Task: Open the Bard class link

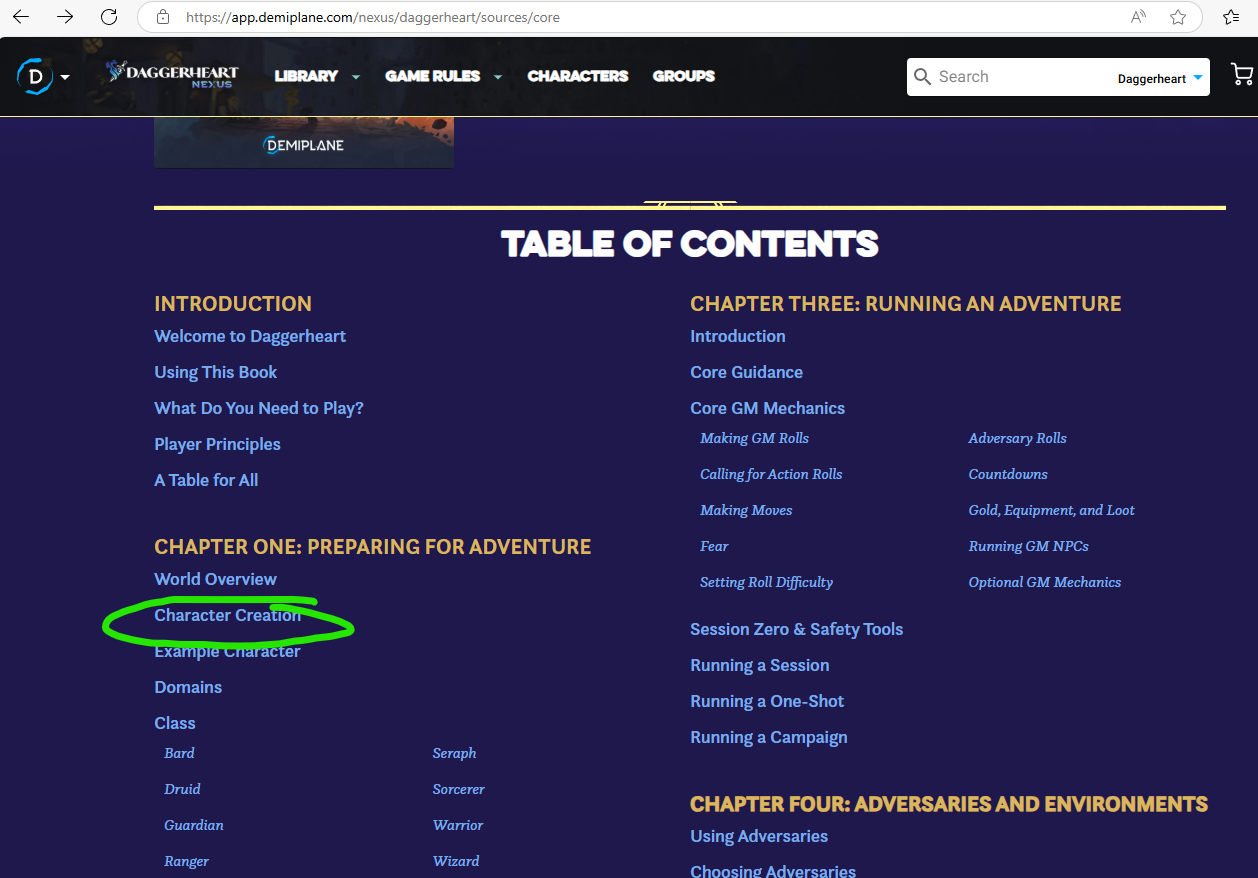Action: point(179,753)
